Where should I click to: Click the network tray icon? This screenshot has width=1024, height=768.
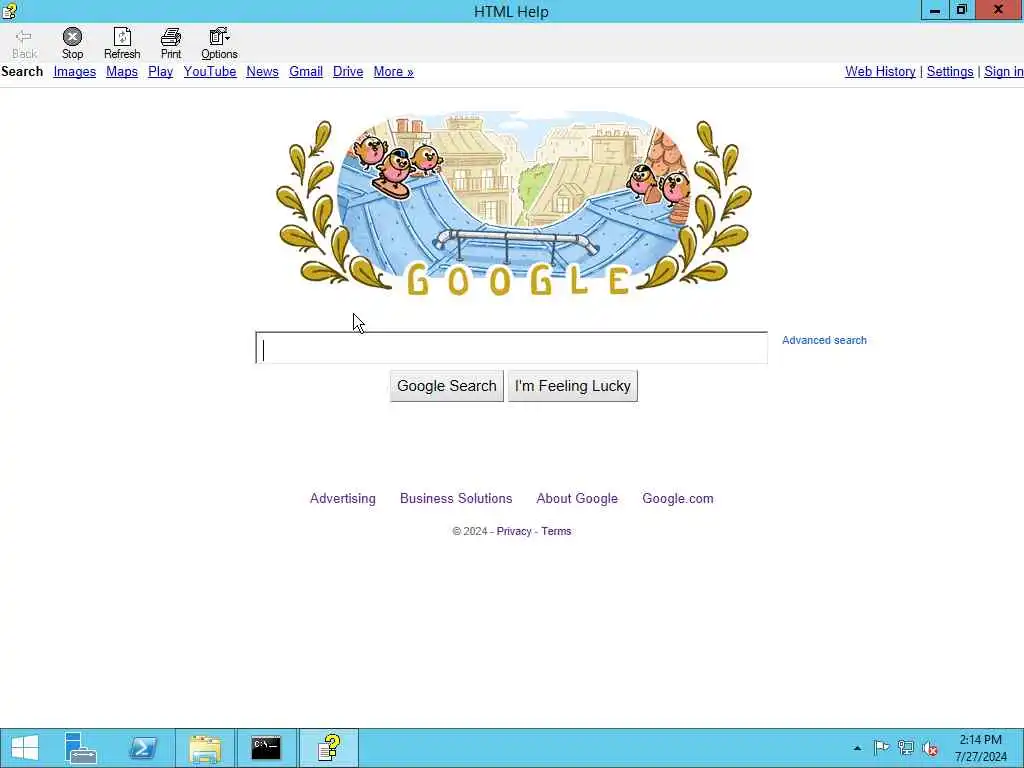[x=906, y=748]
